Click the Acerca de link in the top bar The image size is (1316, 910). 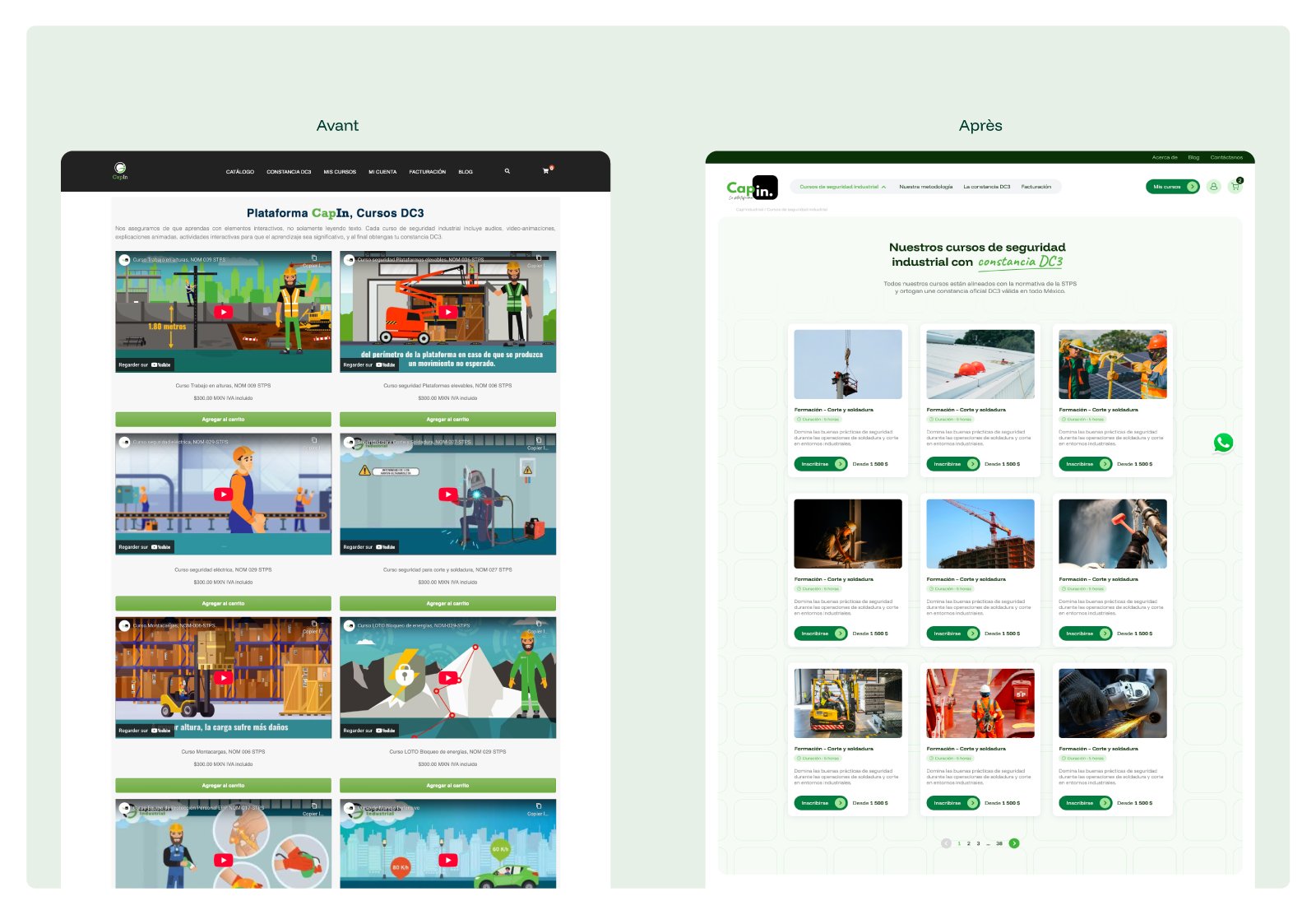coord(1165,157)
